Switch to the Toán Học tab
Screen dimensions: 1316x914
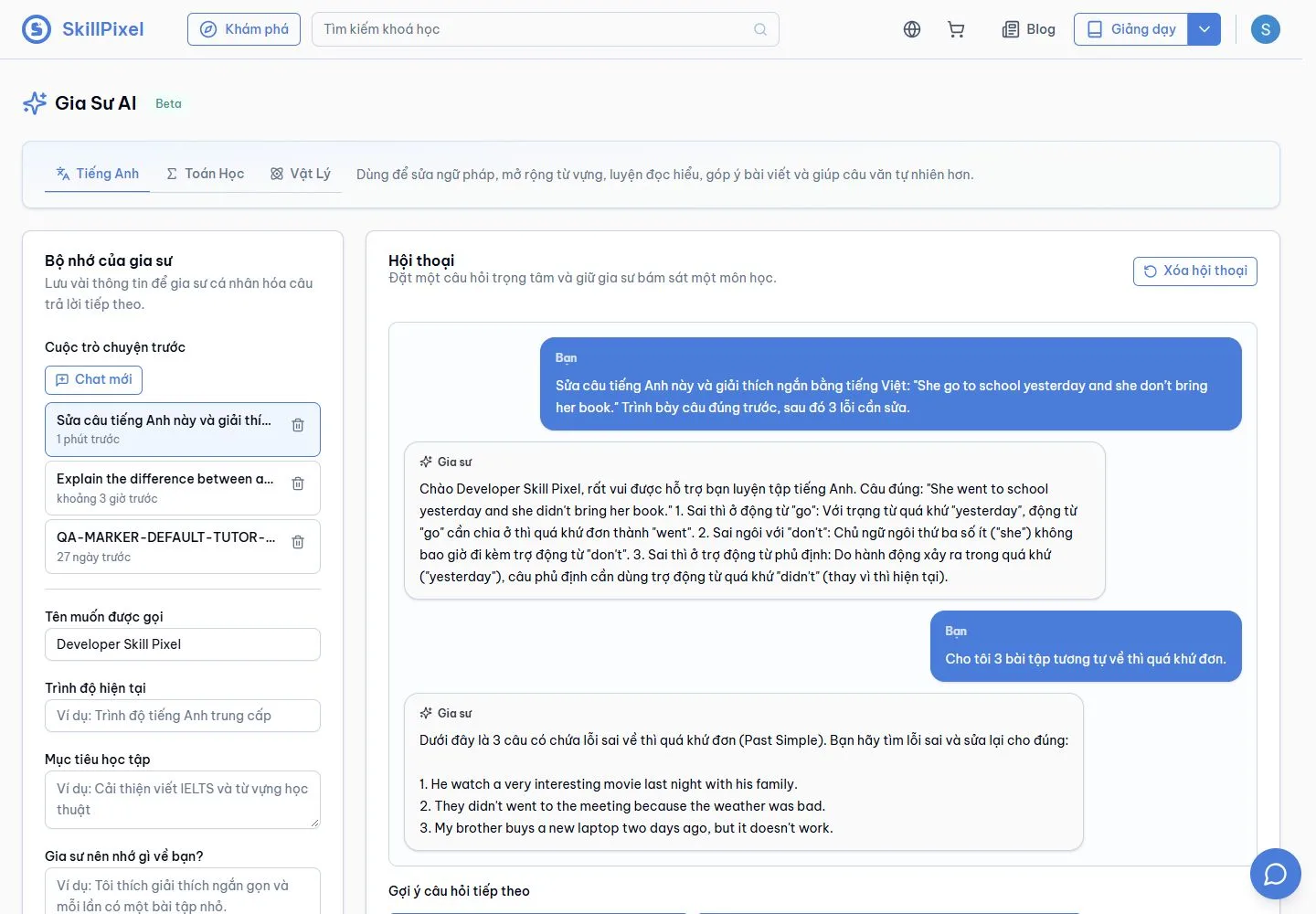206,174
